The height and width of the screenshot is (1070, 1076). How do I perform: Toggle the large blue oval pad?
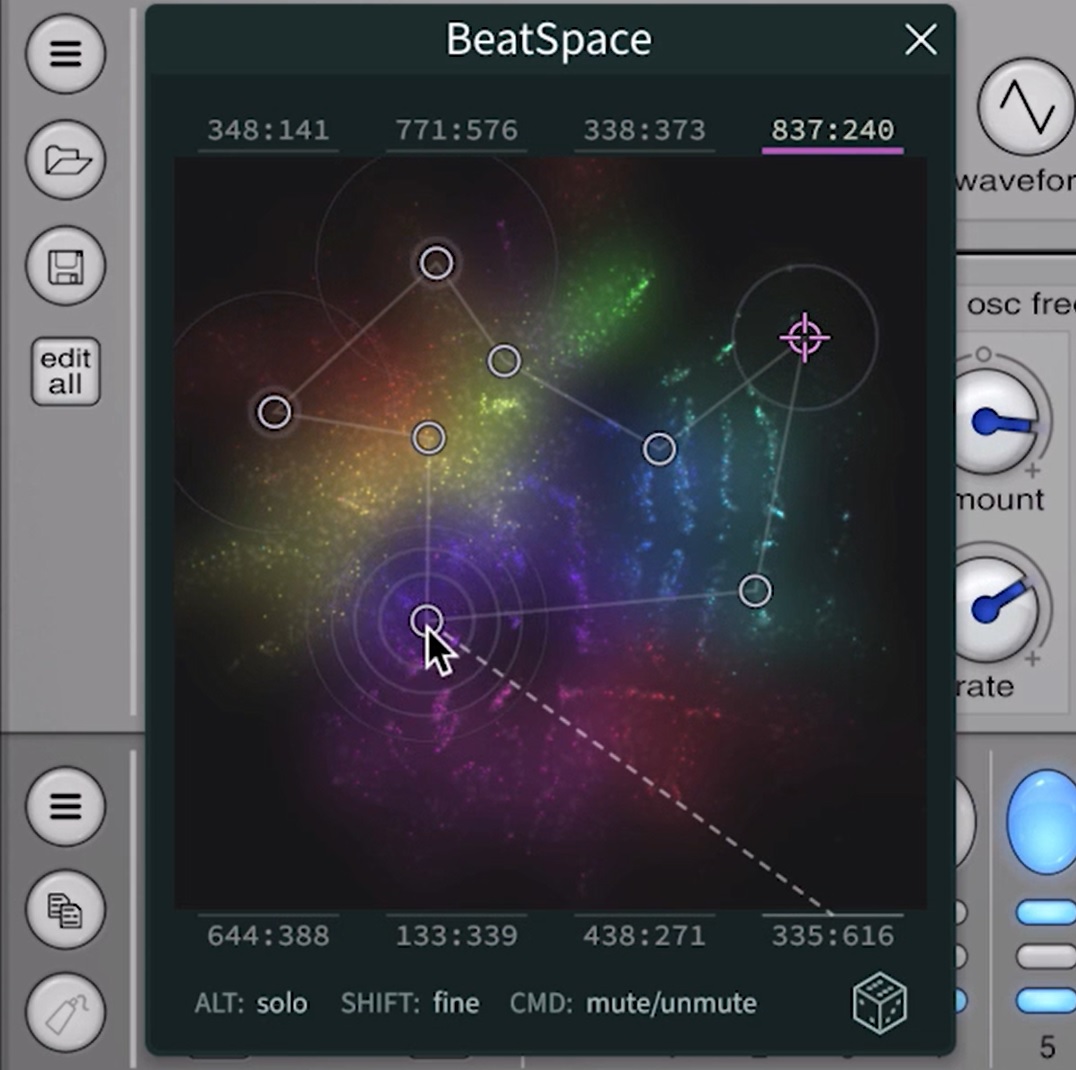(x=1044, y=822)
